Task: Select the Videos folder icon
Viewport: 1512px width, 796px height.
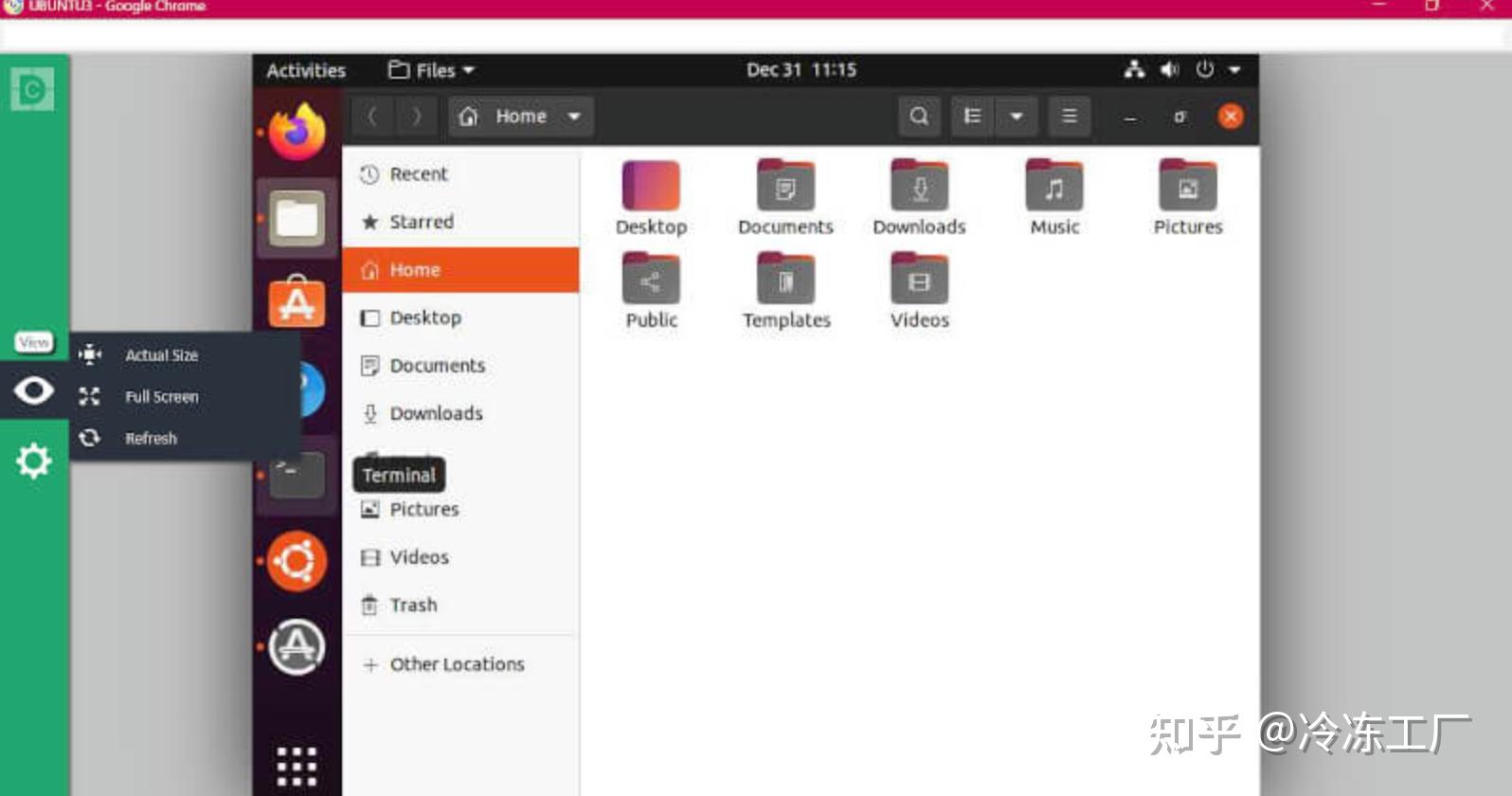Action: [919, 279]
